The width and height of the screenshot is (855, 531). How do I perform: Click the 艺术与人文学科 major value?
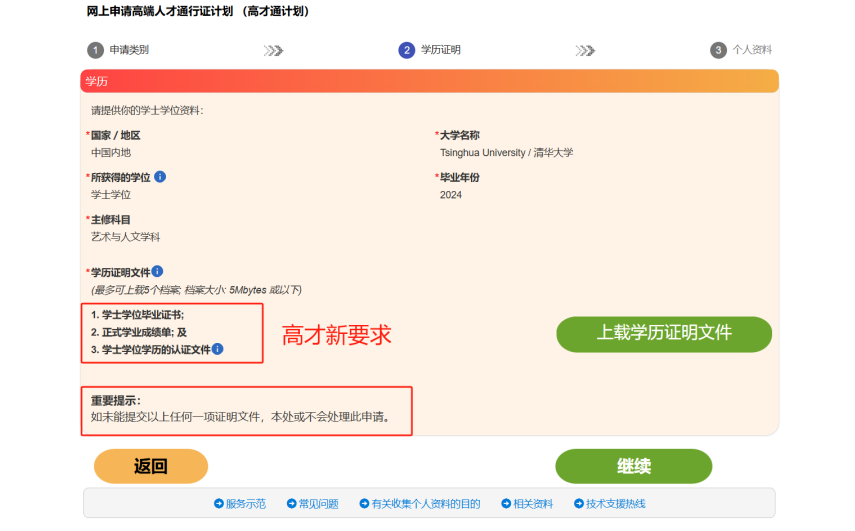[125, 237]
